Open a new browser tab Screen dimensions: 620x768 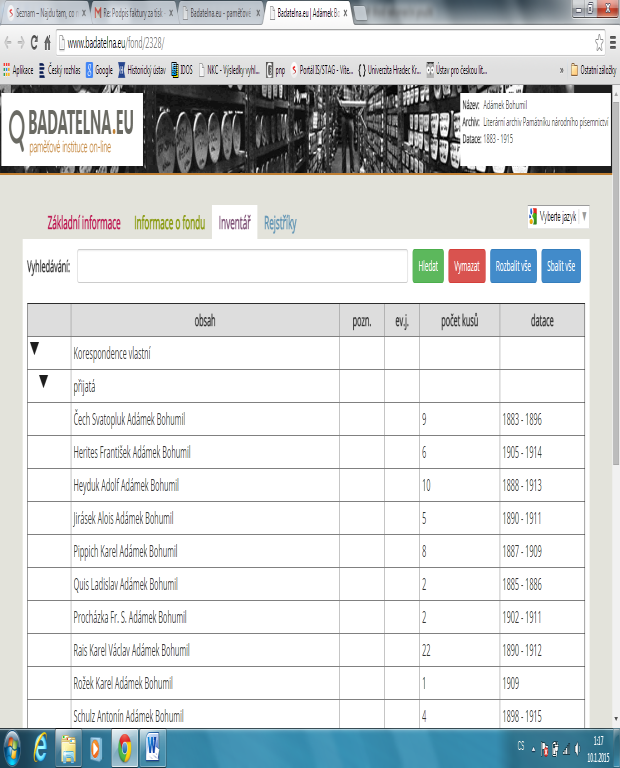tap(360, 14)
